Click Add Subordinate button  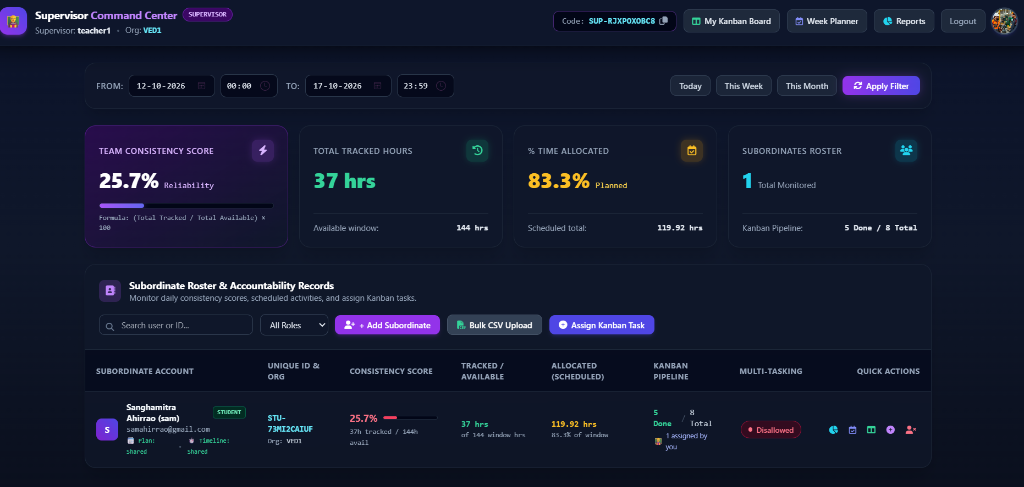pyautogui.click(x=387, y=325)
